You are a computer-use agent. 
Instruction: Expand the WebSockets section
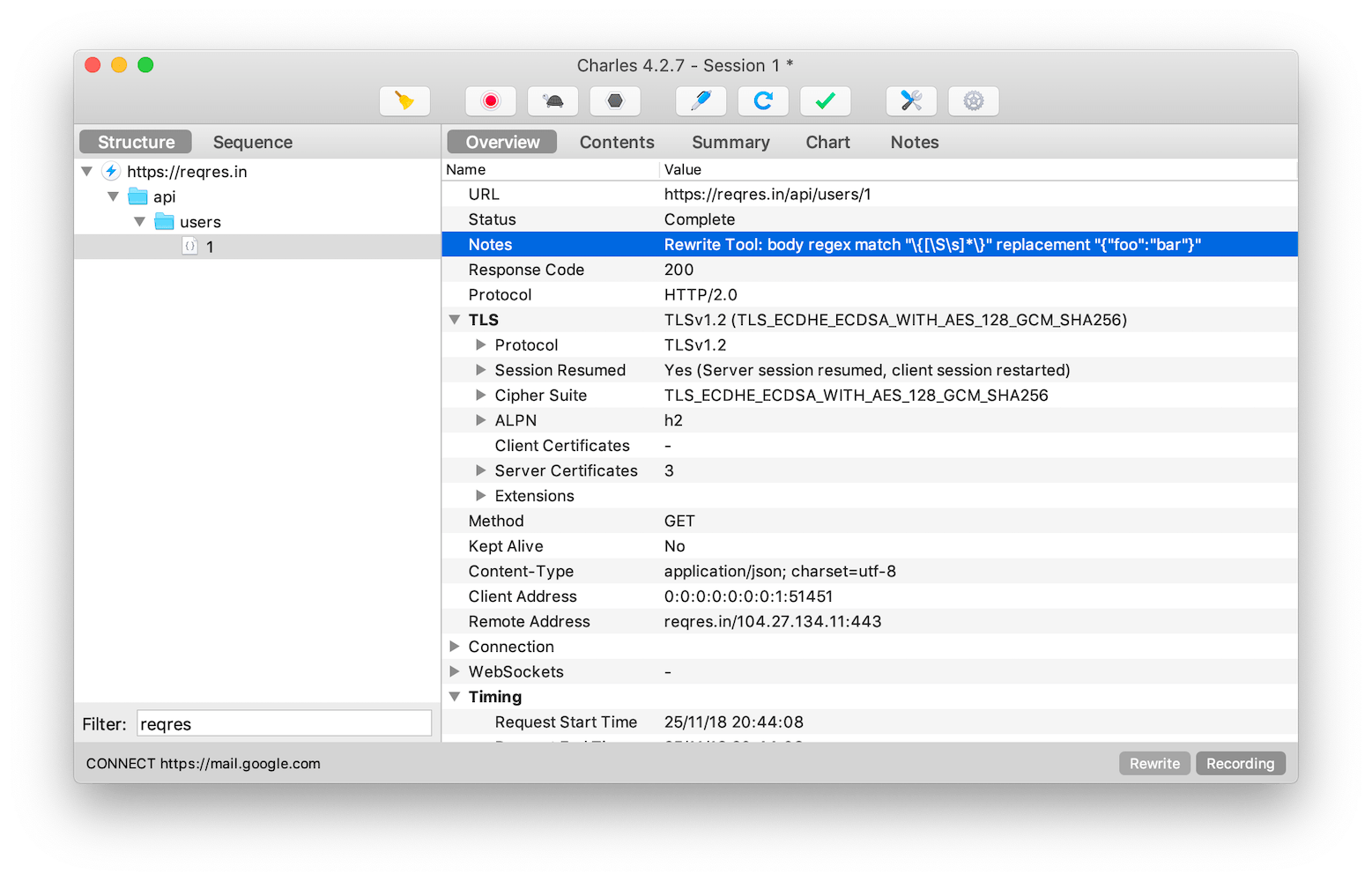pyautogui.click(x=455, y=671)
